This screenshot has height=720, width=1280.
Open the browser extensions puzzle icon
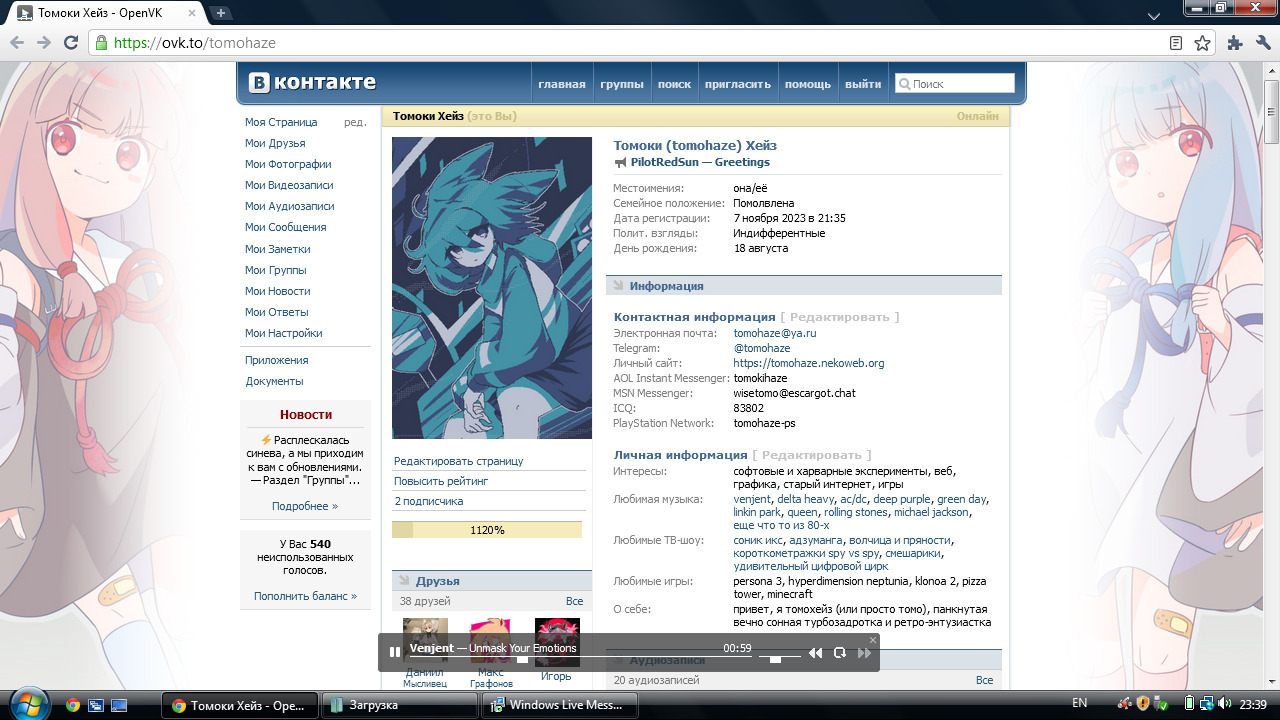pos(1235,43)
